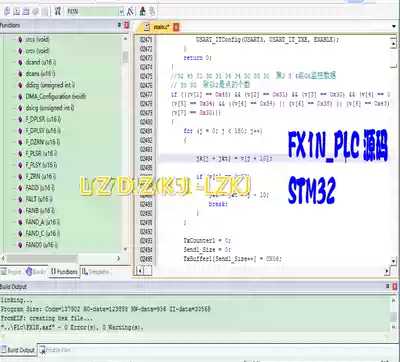Click the Build target toolbar icon
This screenshot has height=362, width=400.
(17, 11)
